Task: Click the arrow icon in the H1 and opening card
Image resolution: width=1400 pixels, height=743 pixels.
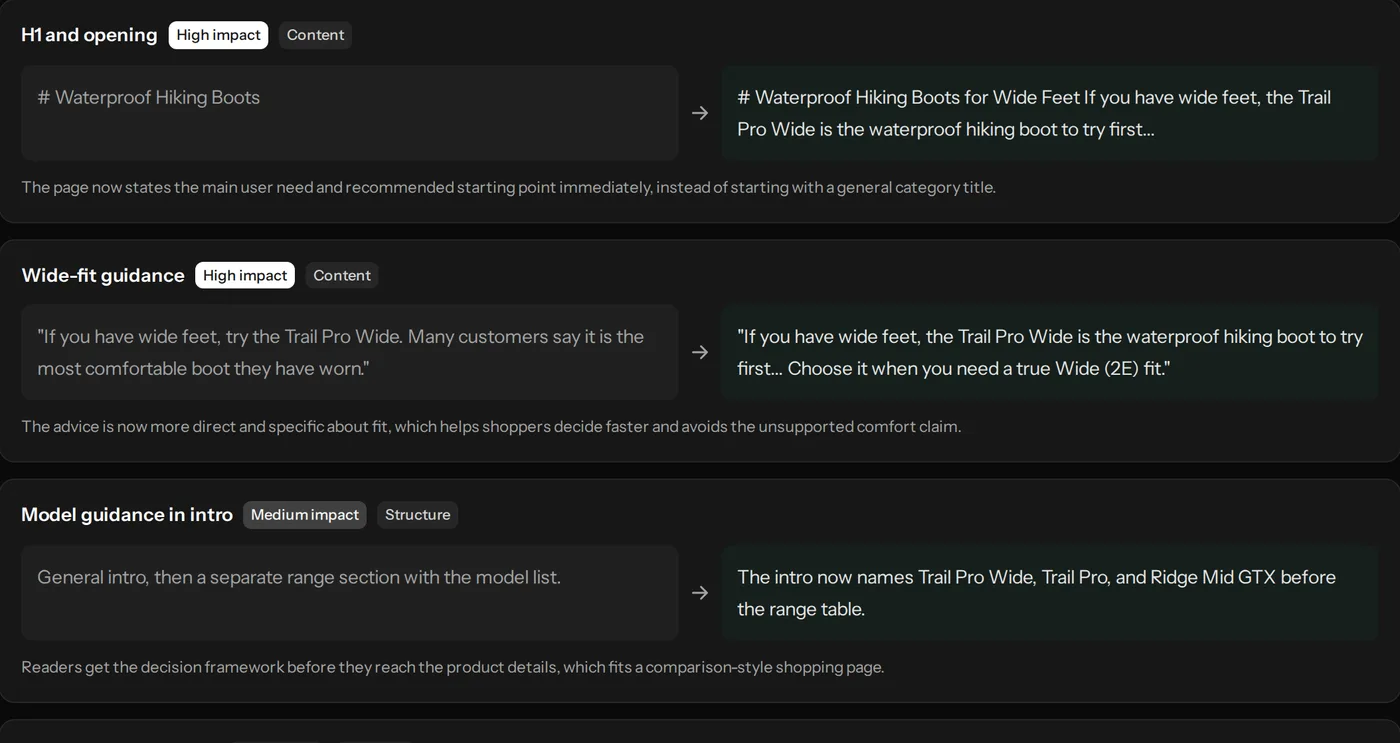Action: tap(700, 113)
